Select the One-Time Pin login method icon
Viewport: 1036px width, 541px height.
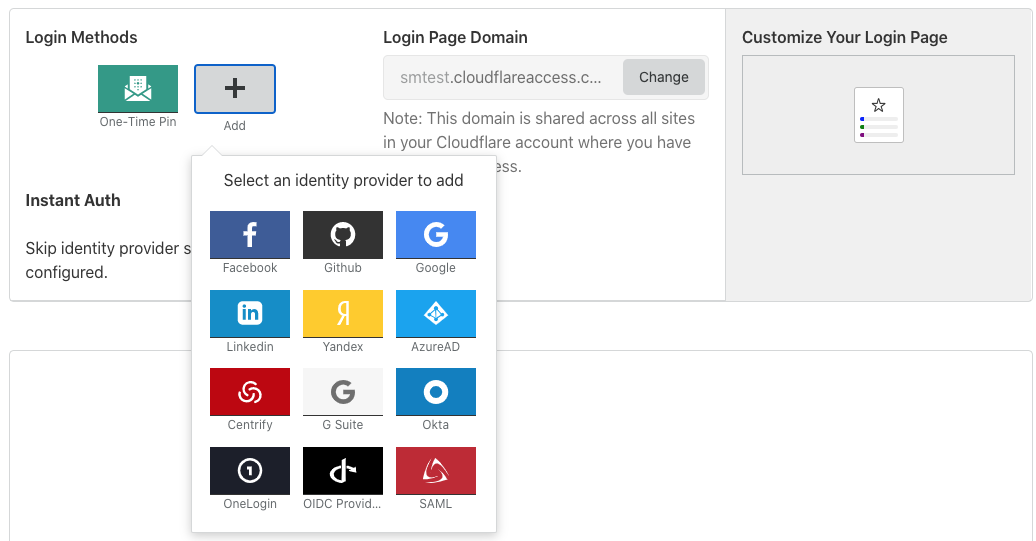(137, 89)
